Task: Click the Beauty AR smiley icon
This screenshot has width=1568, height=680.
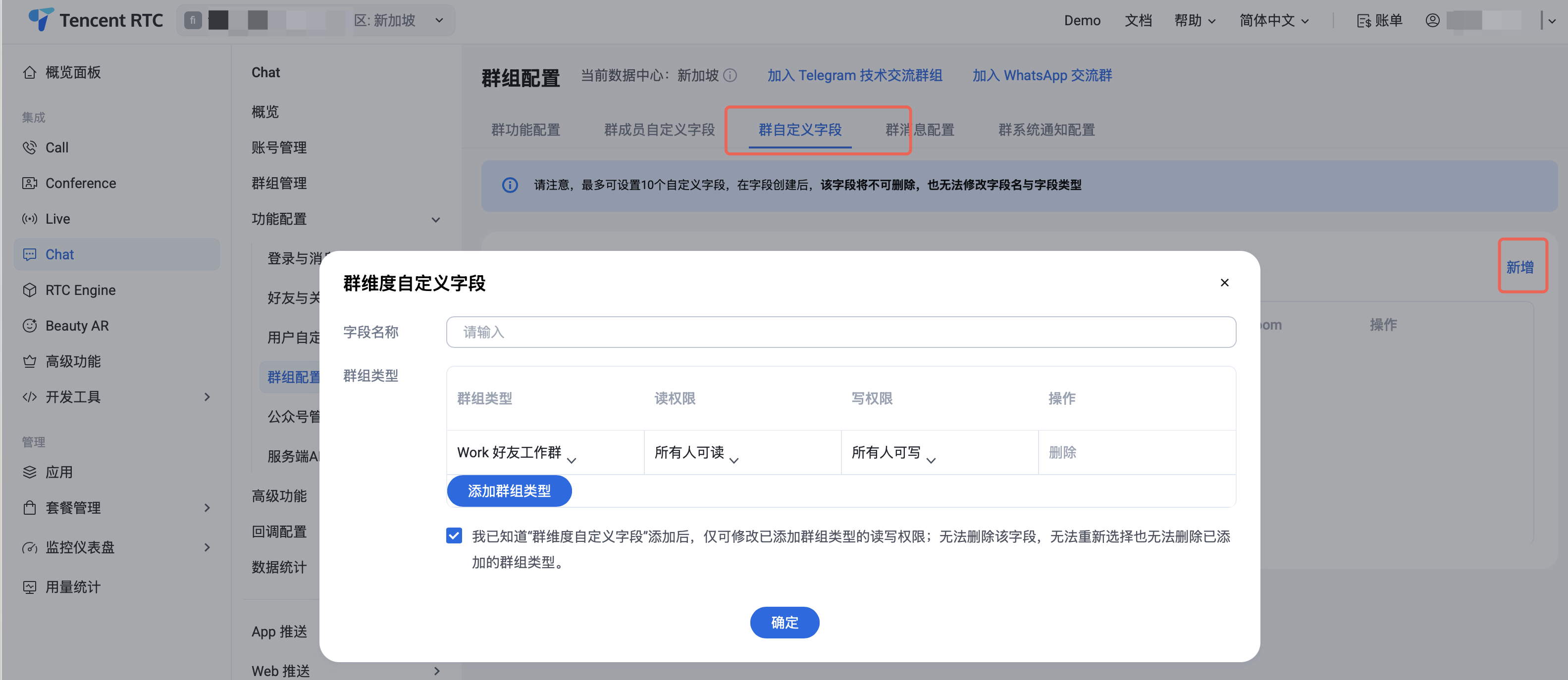Action: click(29, 326)
